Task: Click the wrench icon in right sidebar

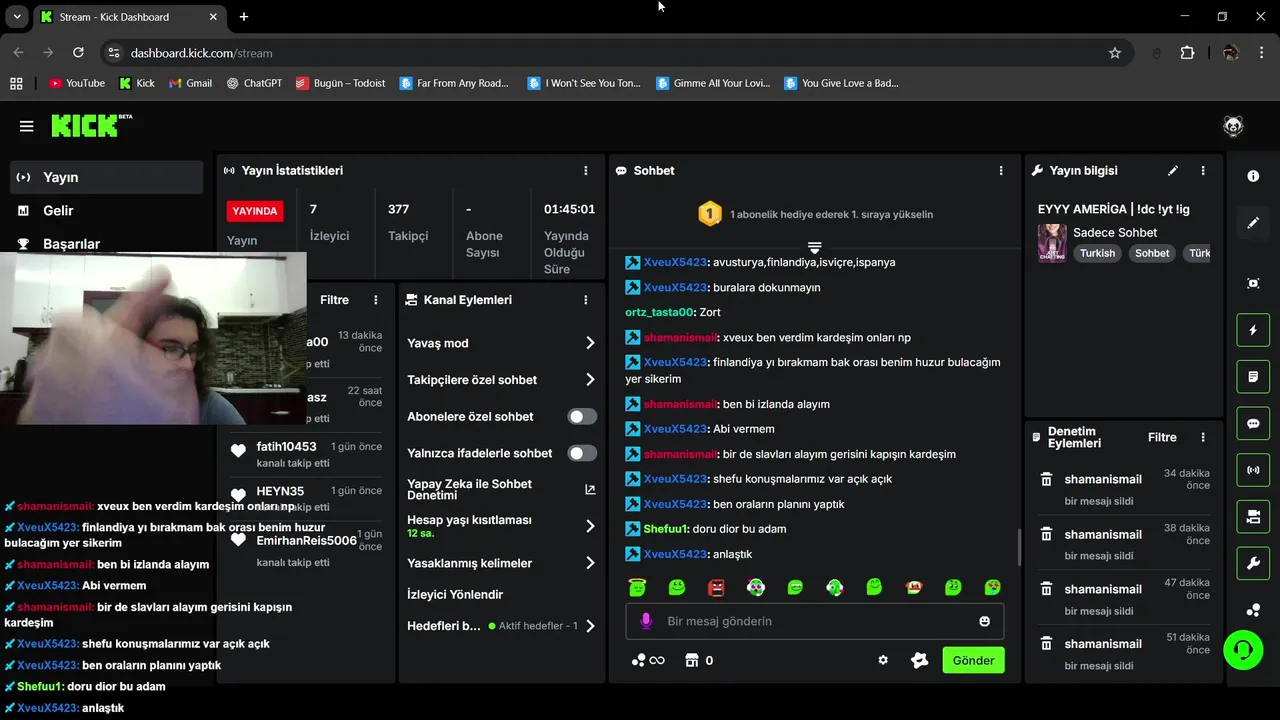Action: click(1253, 563)
